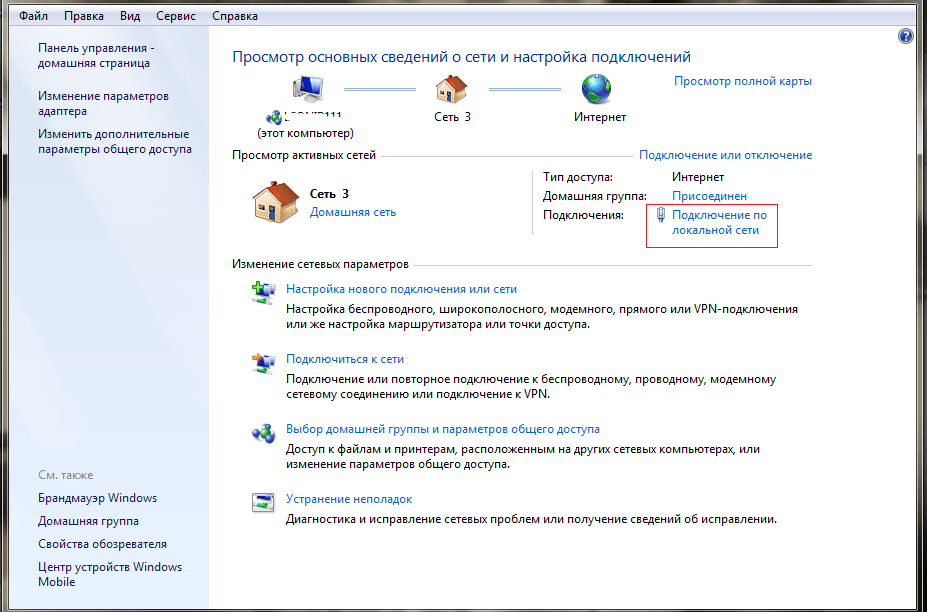Click the troubleshooting icon beside Устранение неполадок
This screenshot has height=612, width=927.
(x=263, y=503)
